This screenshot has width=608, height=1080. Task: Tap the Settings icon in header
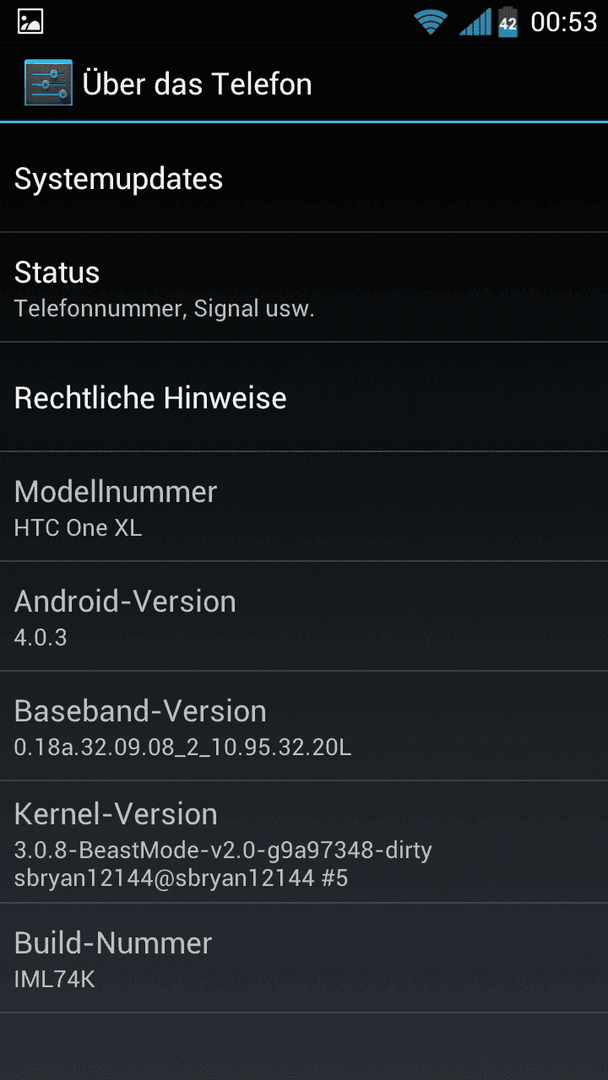point(48,83)
